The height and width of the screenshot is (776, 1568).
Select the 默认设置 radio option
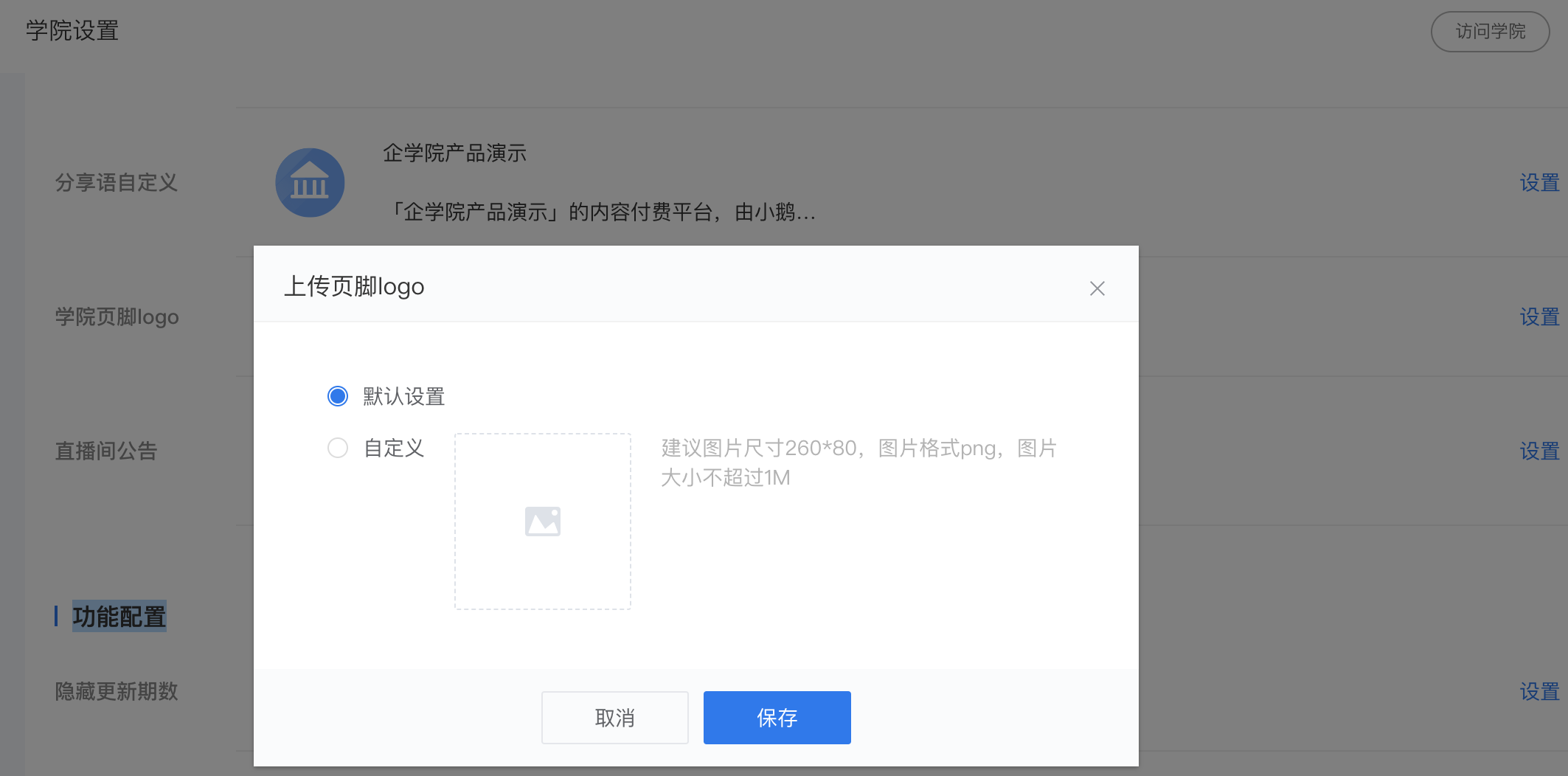coord(338,396)
